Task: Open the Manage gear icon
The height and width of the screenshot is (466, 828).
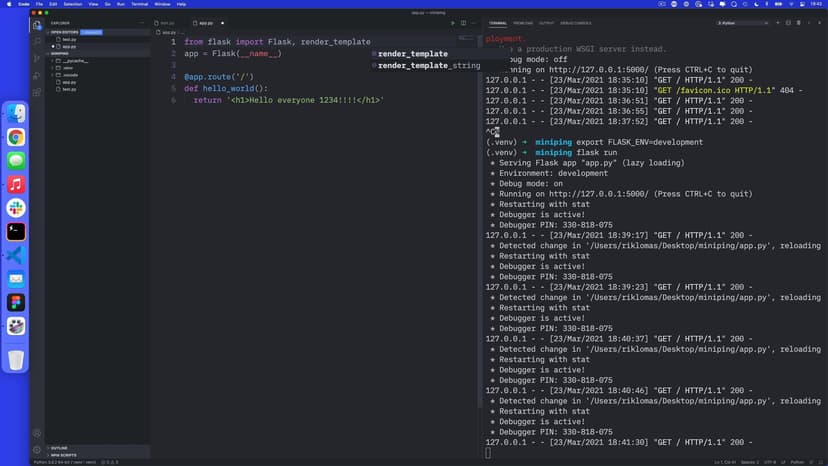Action: pos(37,449)
